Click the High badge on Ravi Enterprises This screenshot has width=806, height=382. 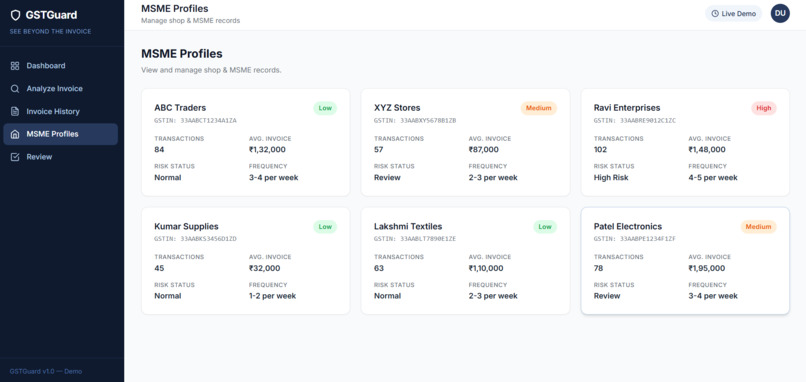764,108
